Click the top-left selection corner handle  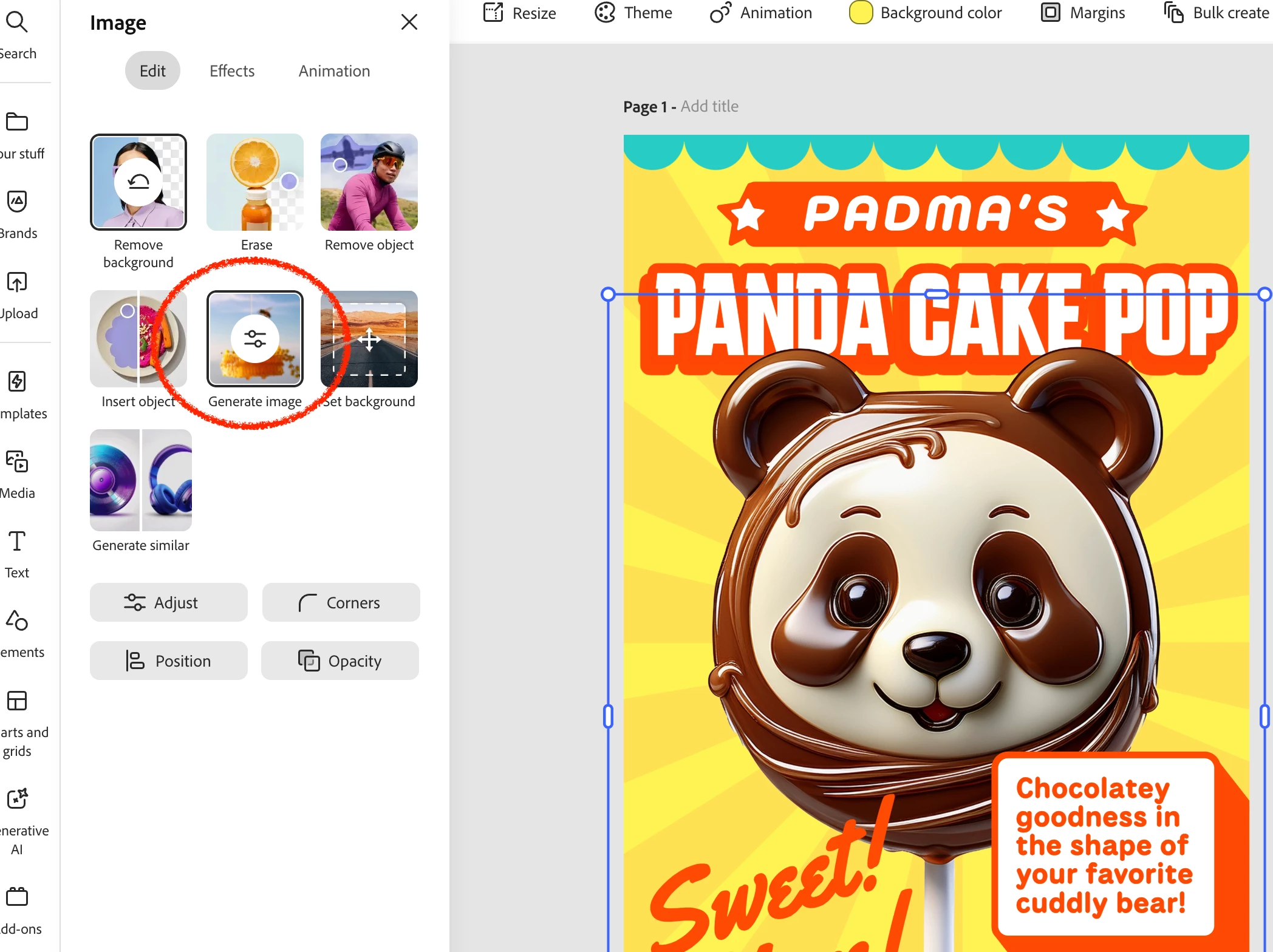coord(608,294)
